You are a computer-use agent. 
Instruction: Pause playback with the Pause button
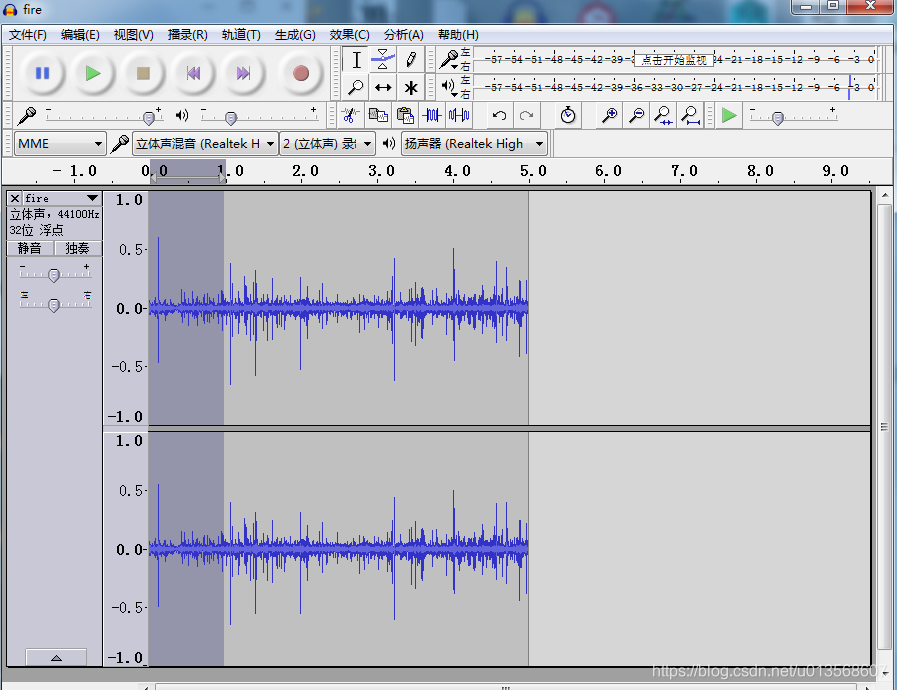pyautogui.click(x=42, y=73)
